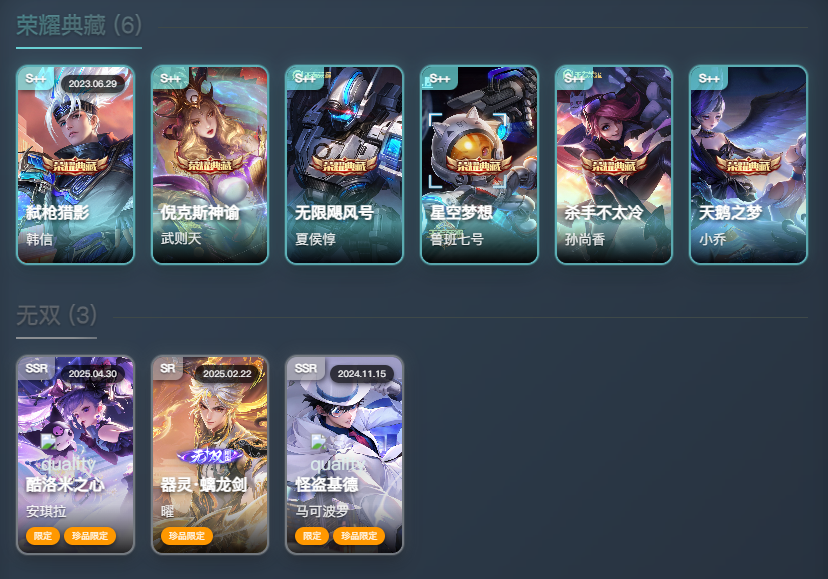Click the SSR badge on 怪盗基德 card
Screen dimensions: 828x579
306,368
